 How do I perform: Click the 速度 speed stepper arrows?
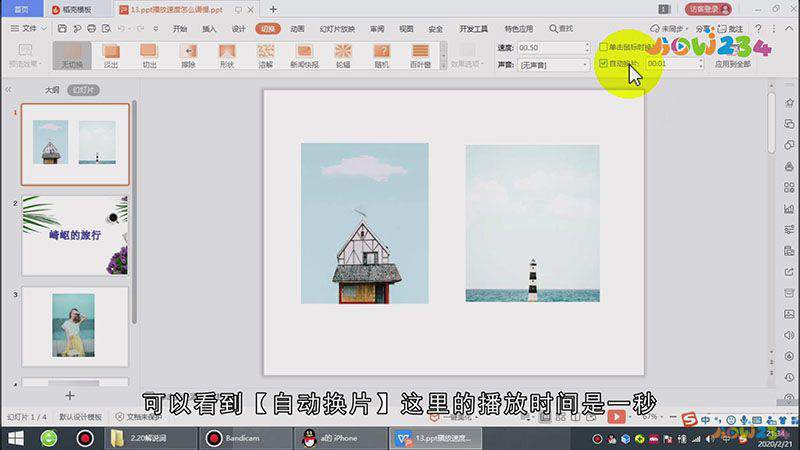point(587,47)
